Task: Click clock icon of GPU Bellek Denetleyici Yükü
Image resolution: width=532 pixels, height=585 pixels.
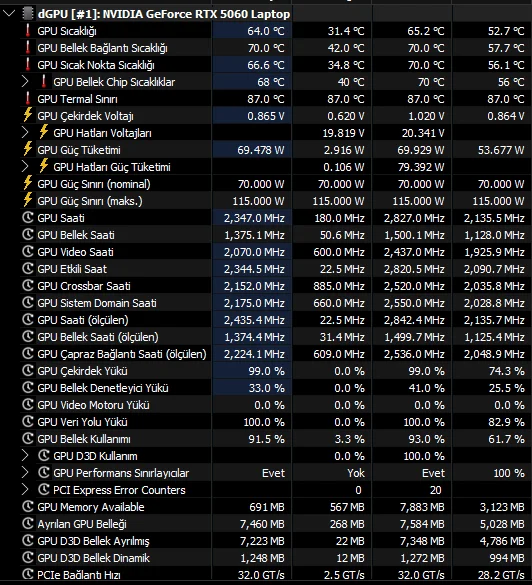Action: point(28,387)
